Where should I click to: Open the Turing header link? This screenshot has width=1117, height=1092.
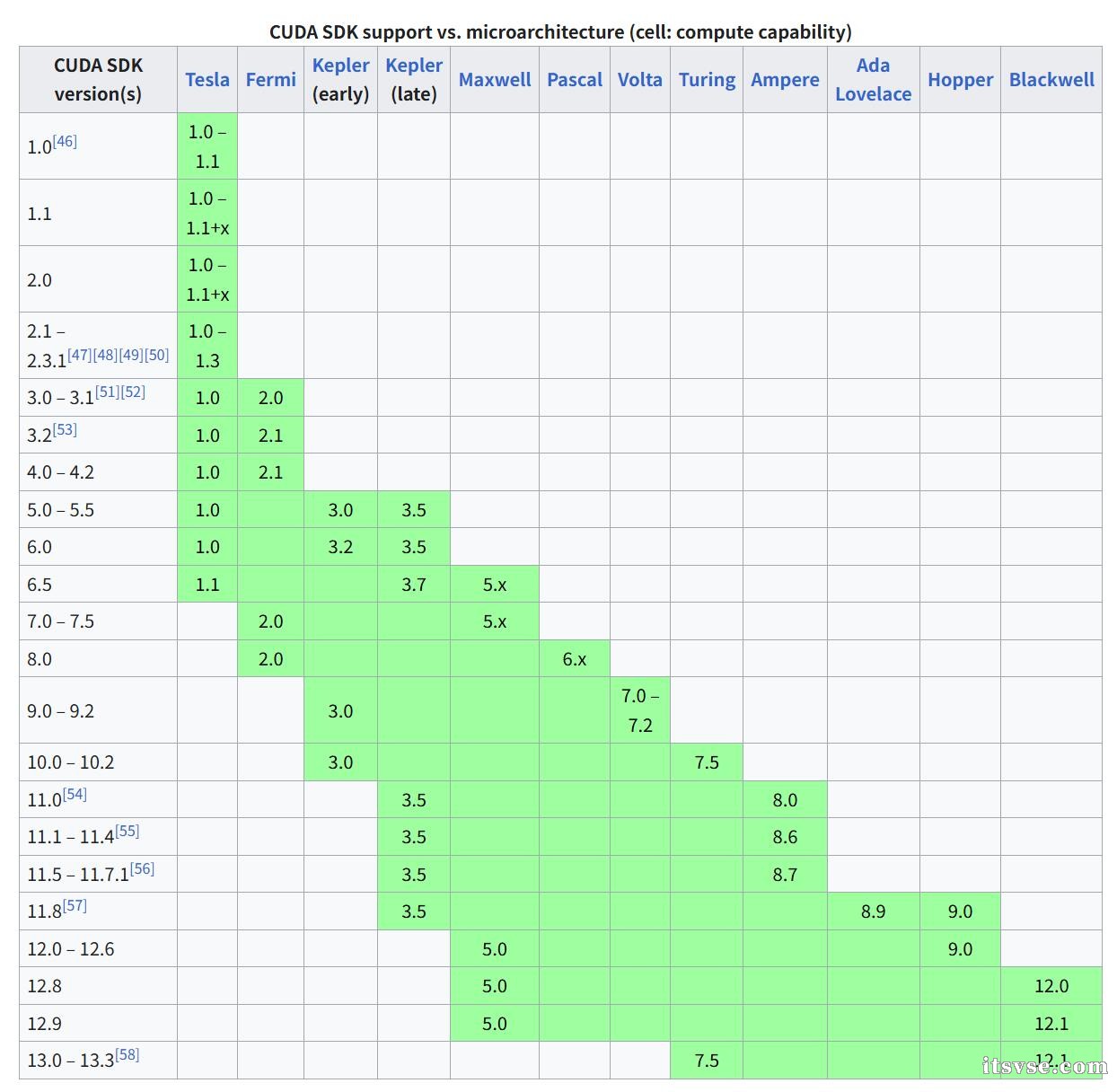point(707,79)
